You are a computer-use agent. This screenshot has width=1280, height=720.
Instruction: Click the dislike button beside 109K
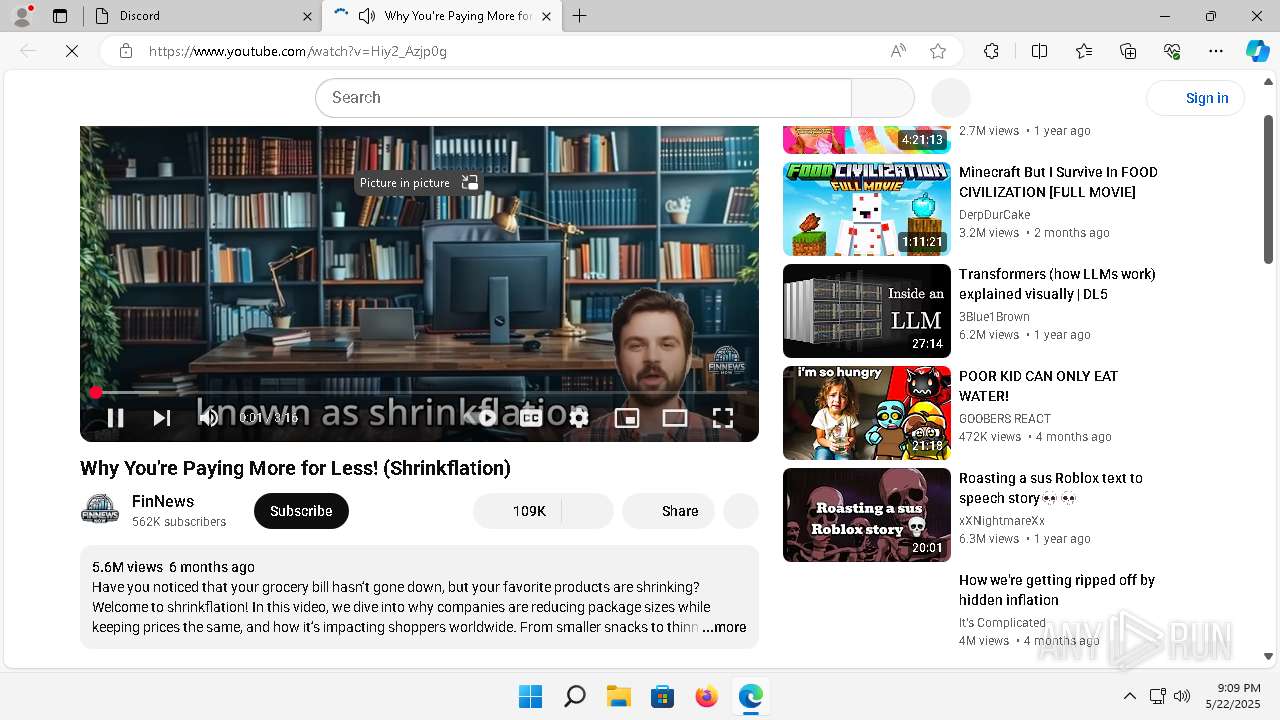coord(587,511)
